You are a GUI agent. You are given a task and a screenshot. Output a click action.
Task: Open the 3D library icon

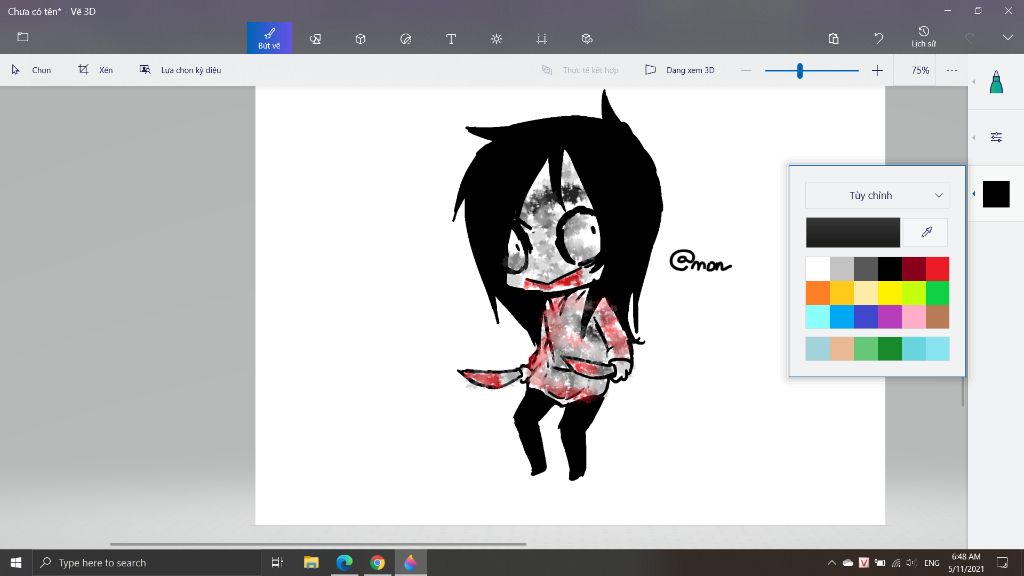(x=587, y=39)
